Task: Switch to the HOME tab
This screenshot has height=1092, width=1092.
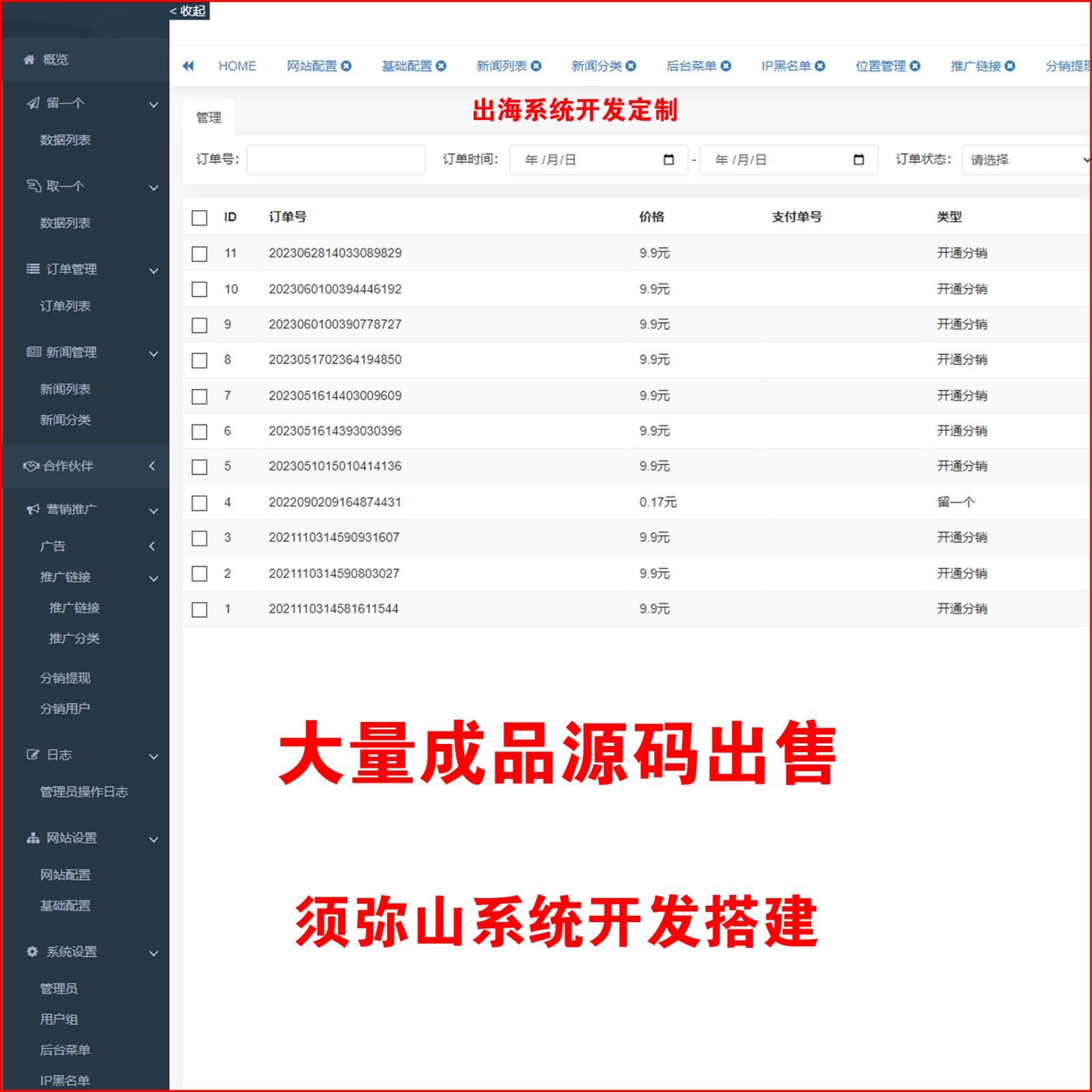Action: [237, 66]
